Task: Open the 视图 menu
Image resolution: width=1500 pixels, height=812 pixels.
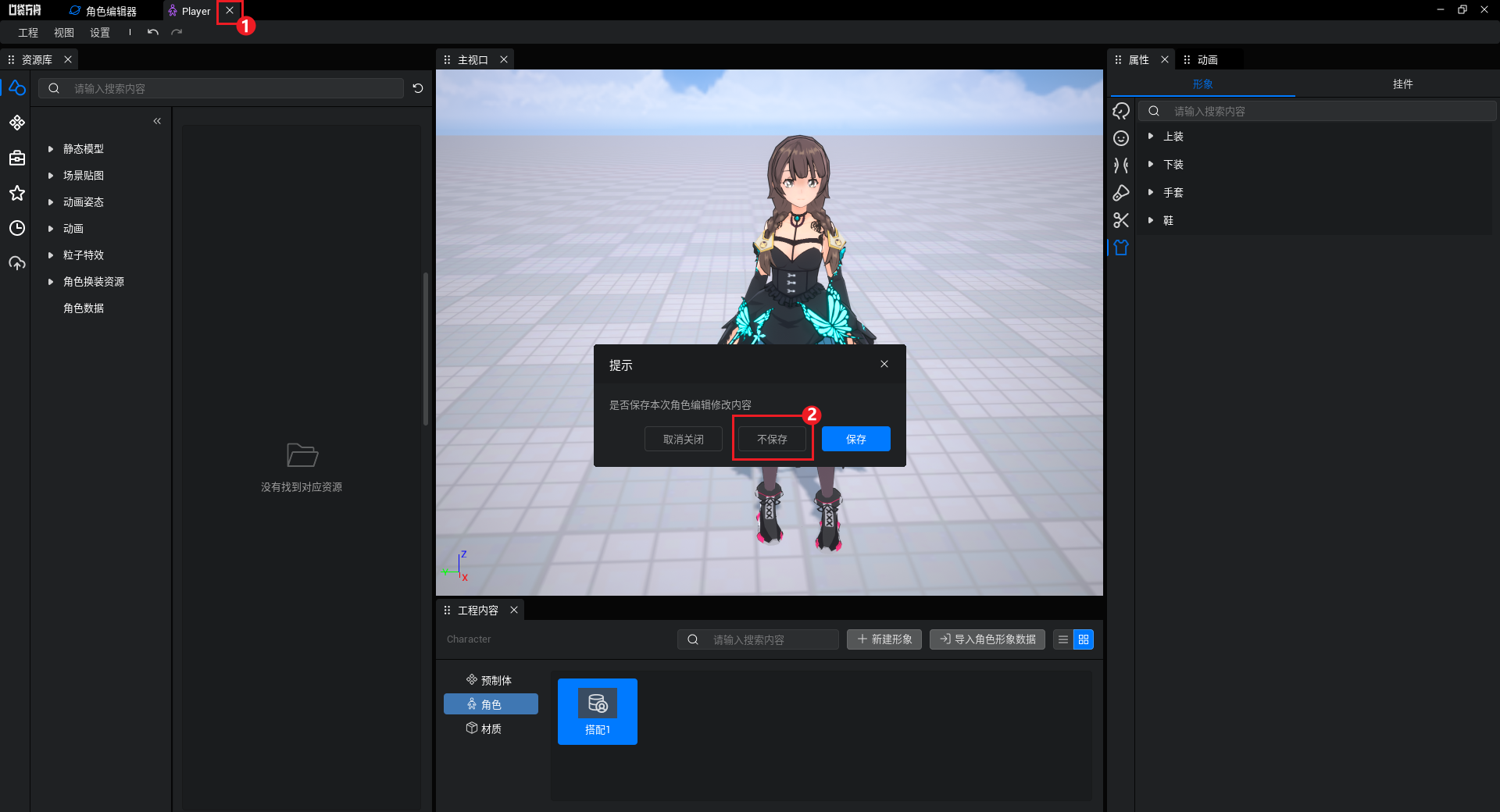Action: (64, 33)
